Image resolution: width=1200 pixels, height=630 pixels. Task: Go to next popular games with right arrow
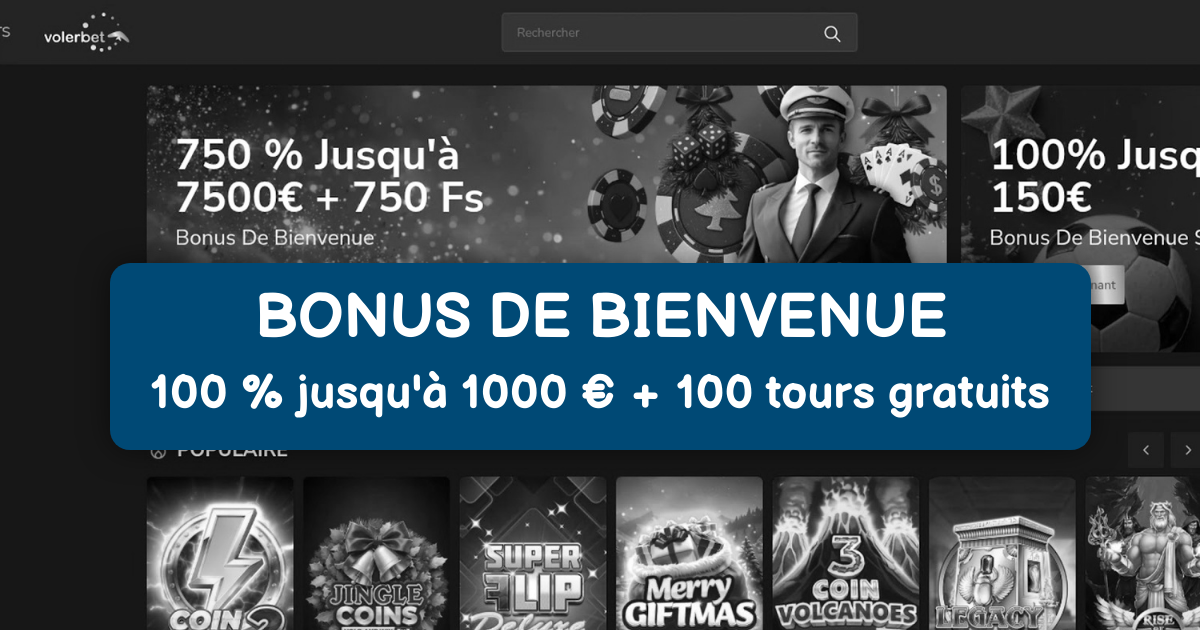click(x=1186, y=450)
